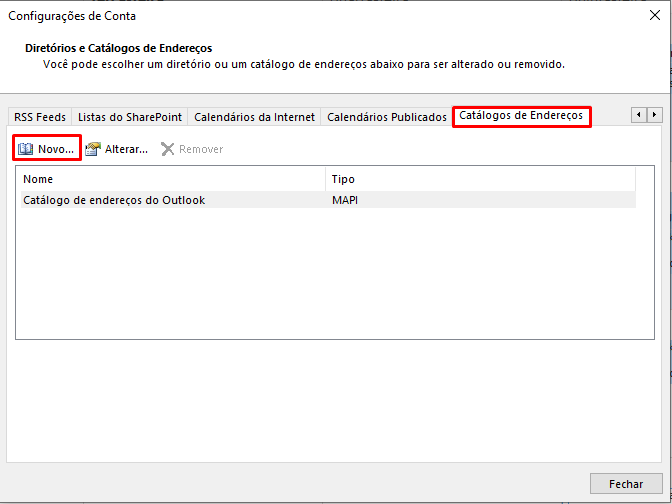Go to the Calendários Publicados tab
The image size is (672, 504).
click(x=387, y=117)
